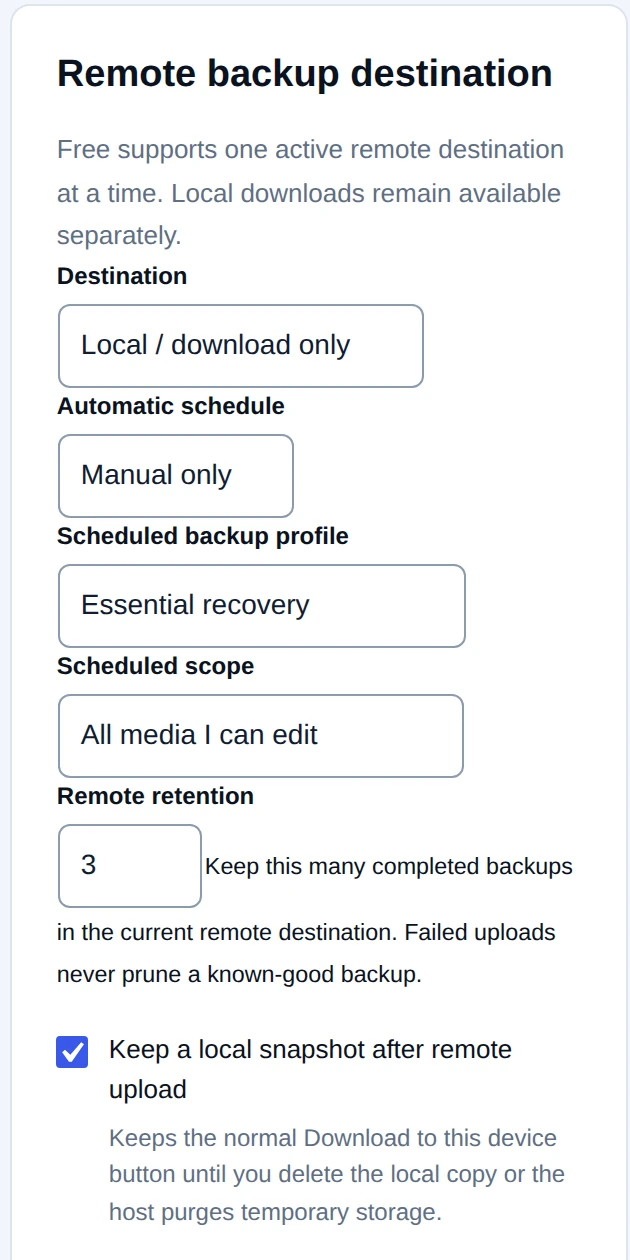
Task: Expand the Scheduled backup profile dropdown
Action: 262,606
